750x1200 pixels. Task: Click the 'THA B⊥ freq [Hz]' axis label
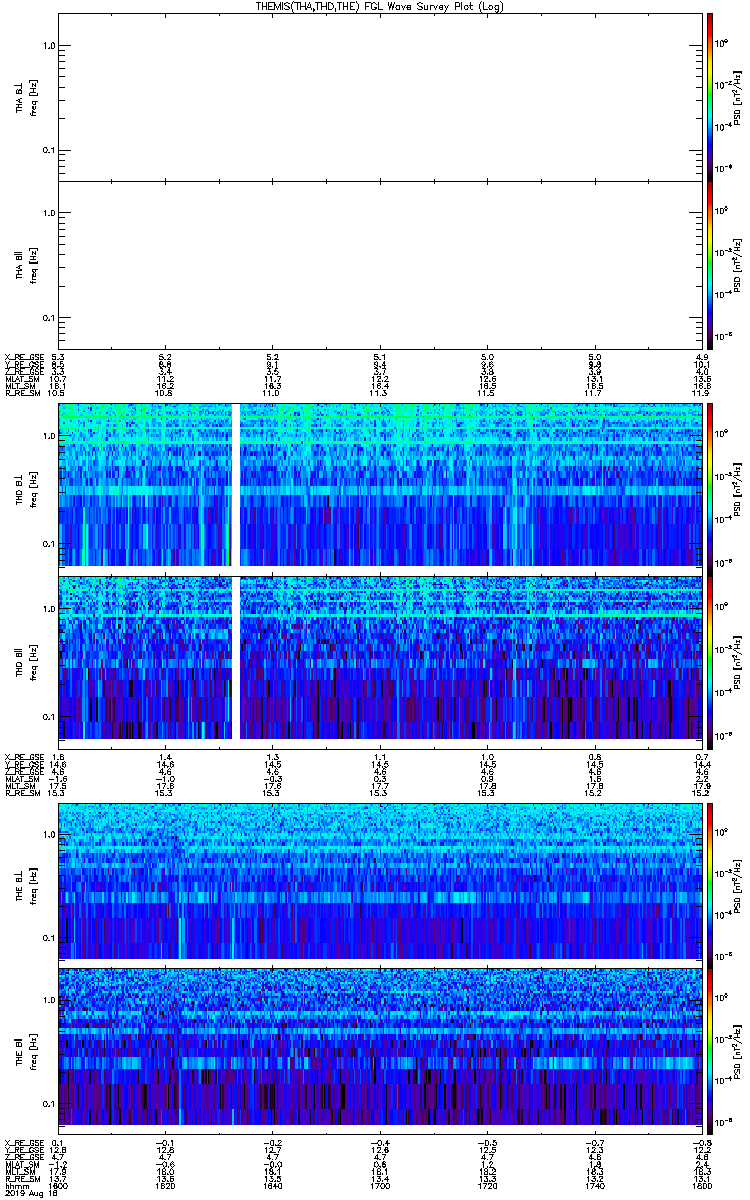coord(26,97)
